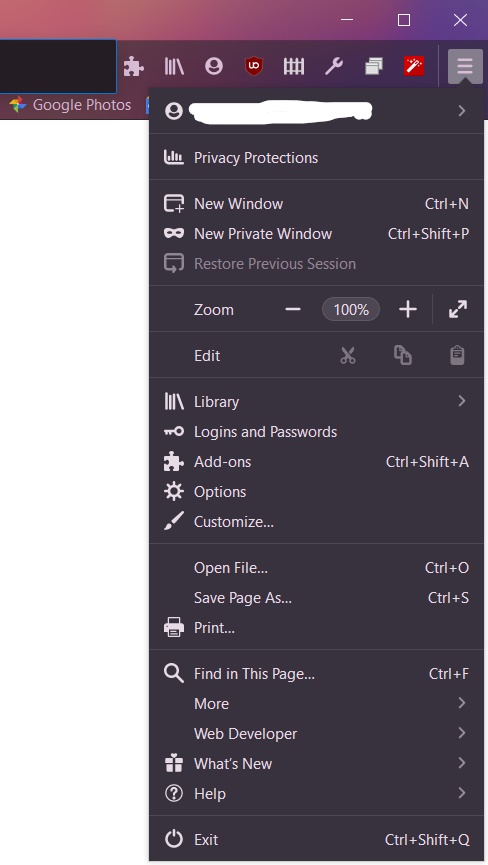Viewport: 488px width, 865px height.
Task: Expand the Library submenu
Action: [316, 402]
